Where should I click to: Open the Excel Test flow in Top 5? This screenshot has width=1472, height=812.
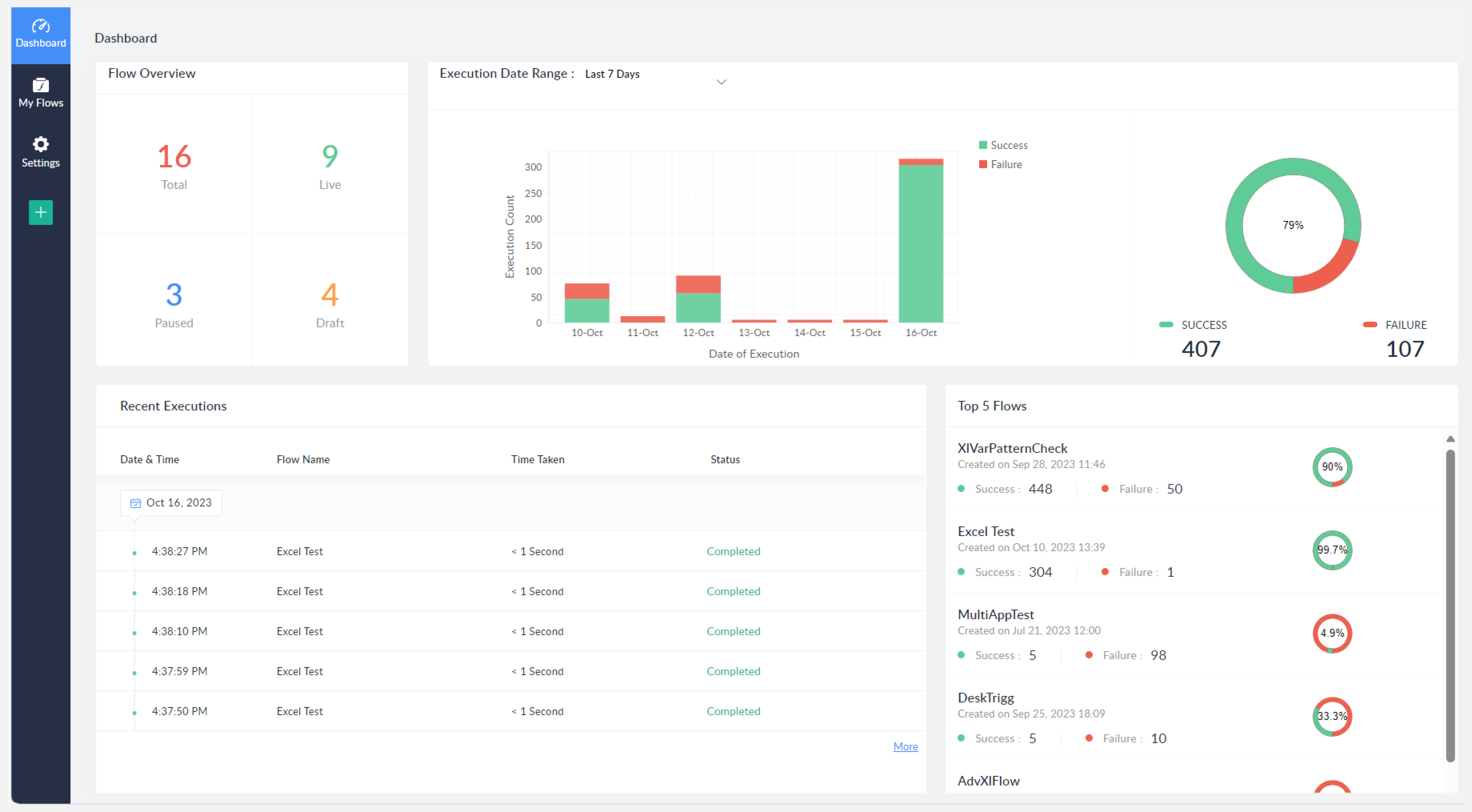click(986, 531)
